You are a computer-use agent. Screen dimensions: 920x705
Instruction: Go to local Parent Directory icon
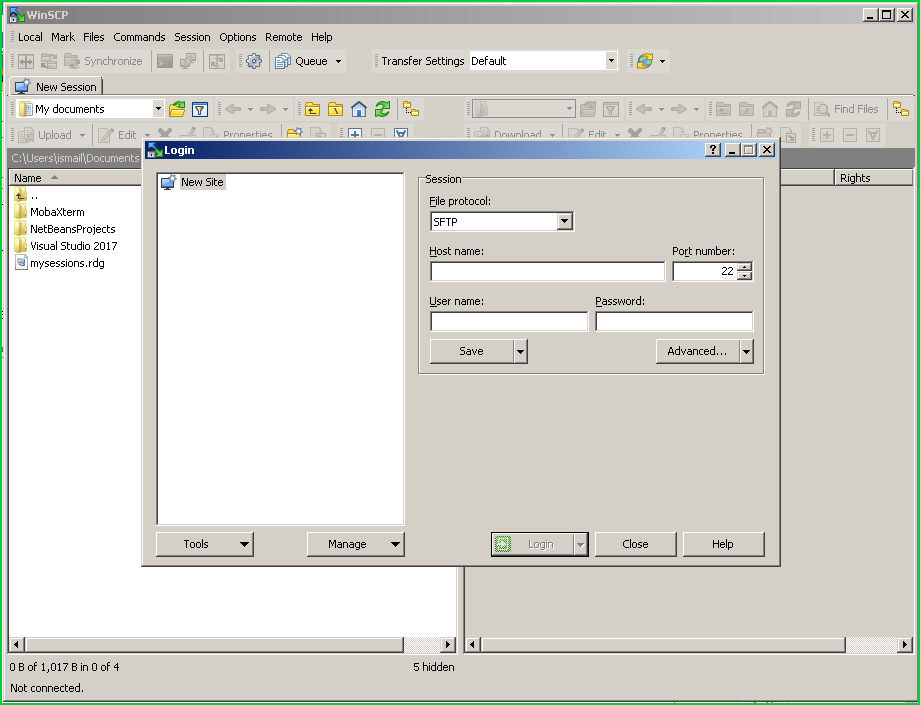312,109
